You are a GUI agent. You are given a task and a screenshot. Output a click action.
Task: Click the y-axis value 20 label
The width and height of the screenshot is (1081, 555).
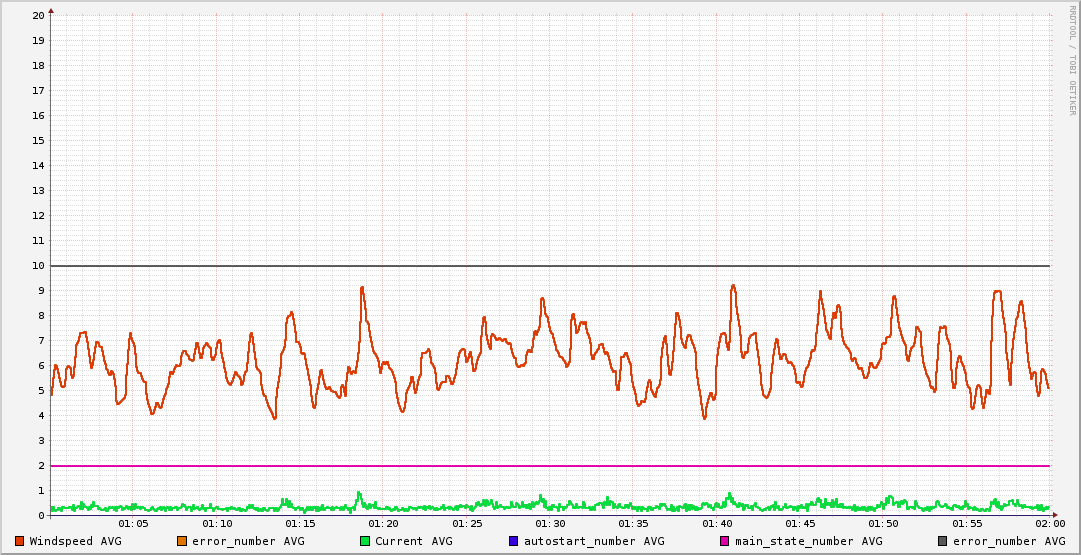(38, 16)
